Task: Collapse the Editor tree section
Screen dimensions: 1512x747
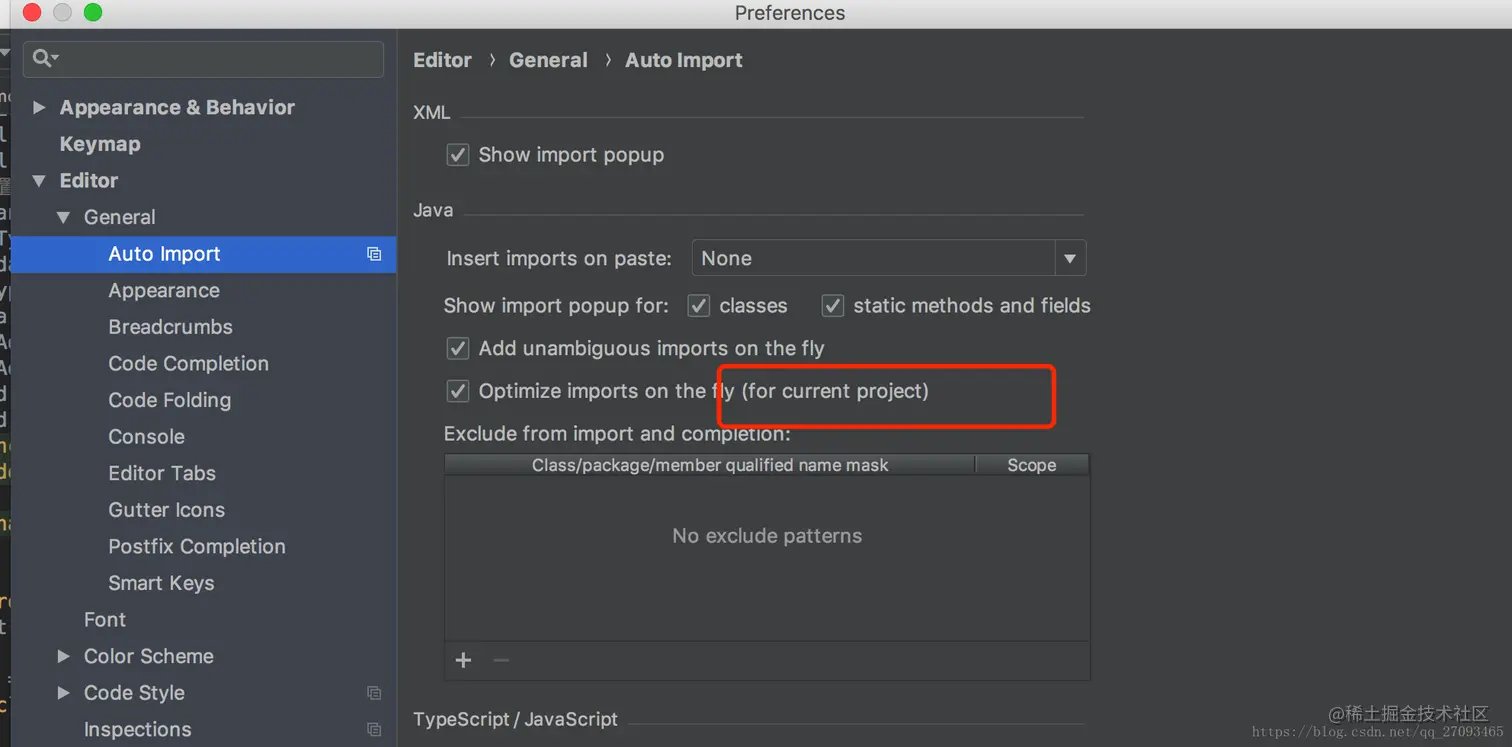Action: pos(39,181)
